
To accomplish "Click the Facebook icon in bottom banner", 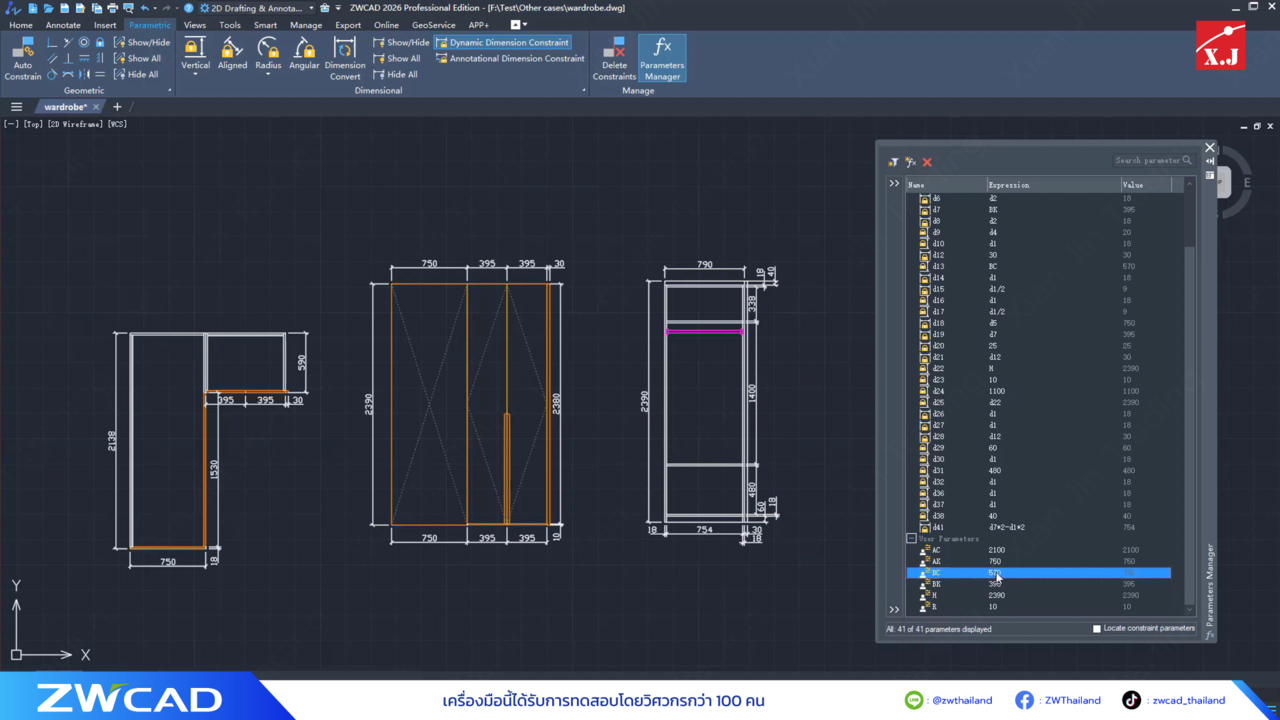I will click(x=1024, y=700).
